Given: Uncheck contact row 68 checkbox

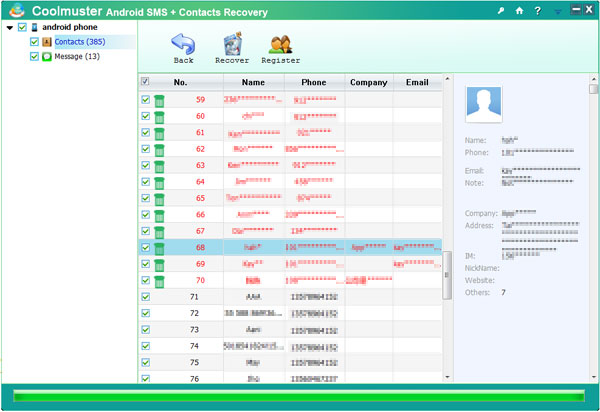Looking at the screenshot, I should 145,248.
